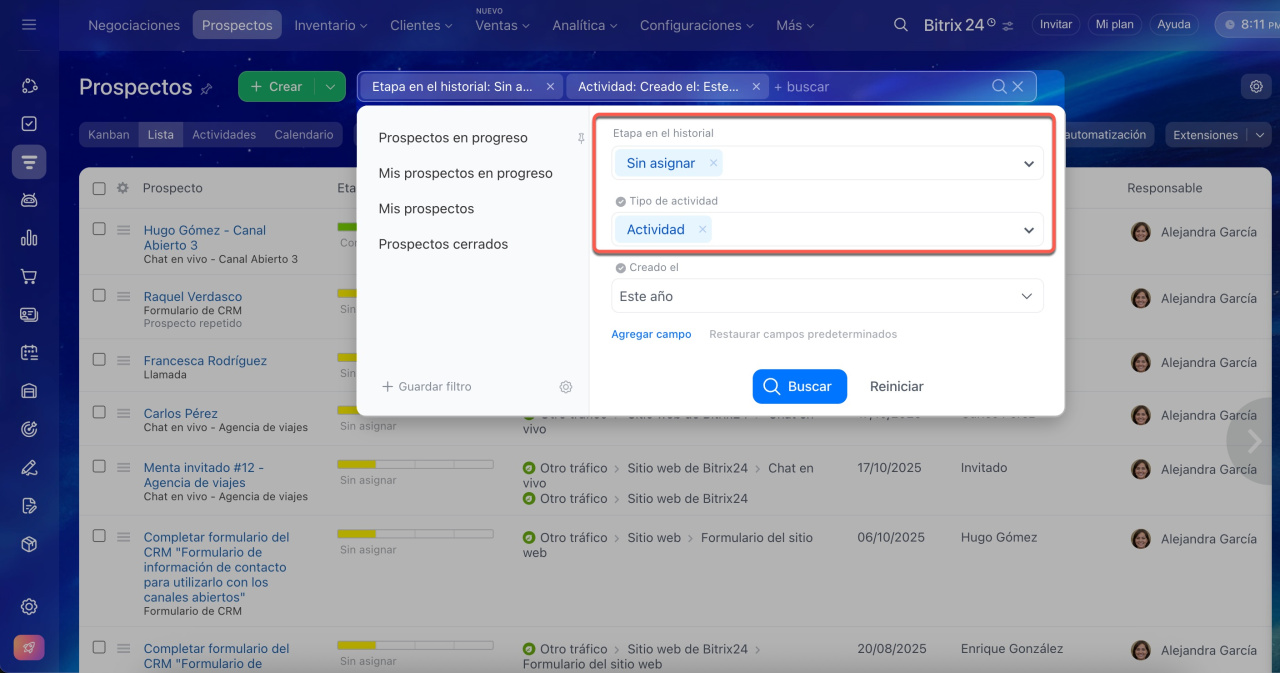
Task: Click the filter configuration gear beside Guardar filtro
Action: 566,387
